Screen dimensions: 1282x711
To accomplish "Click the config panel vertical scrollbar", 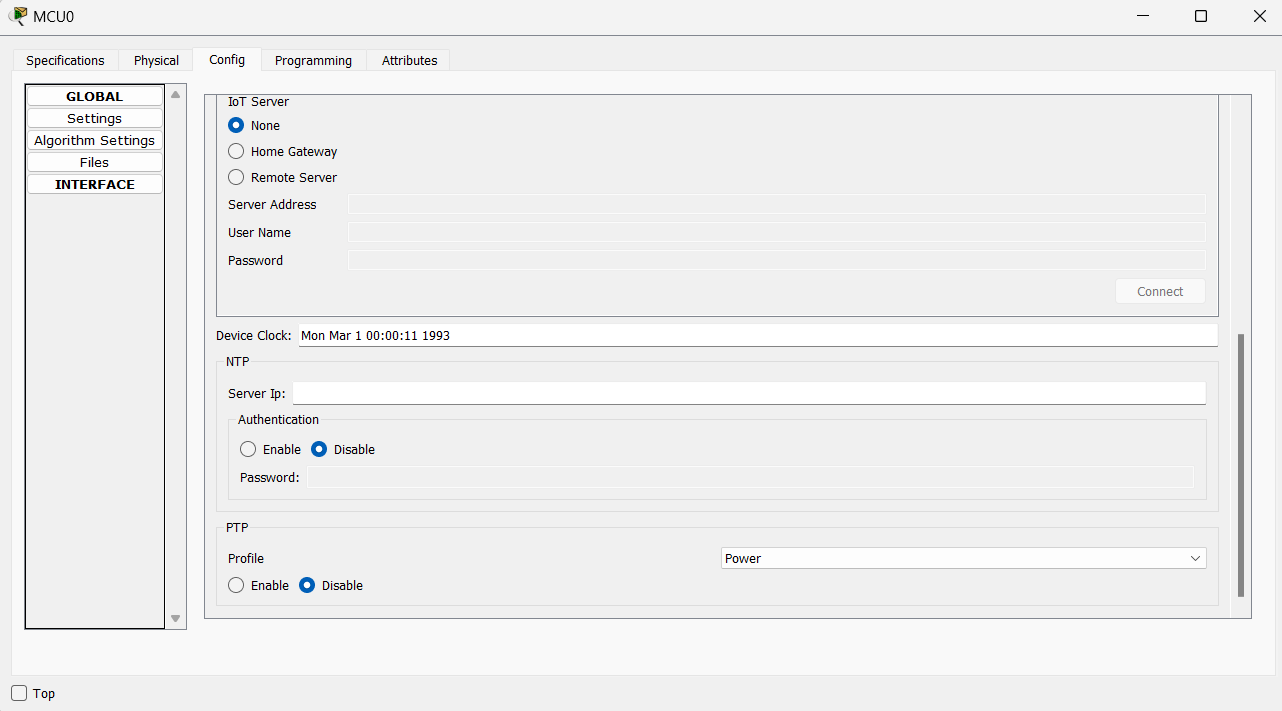I will 1241,465.
